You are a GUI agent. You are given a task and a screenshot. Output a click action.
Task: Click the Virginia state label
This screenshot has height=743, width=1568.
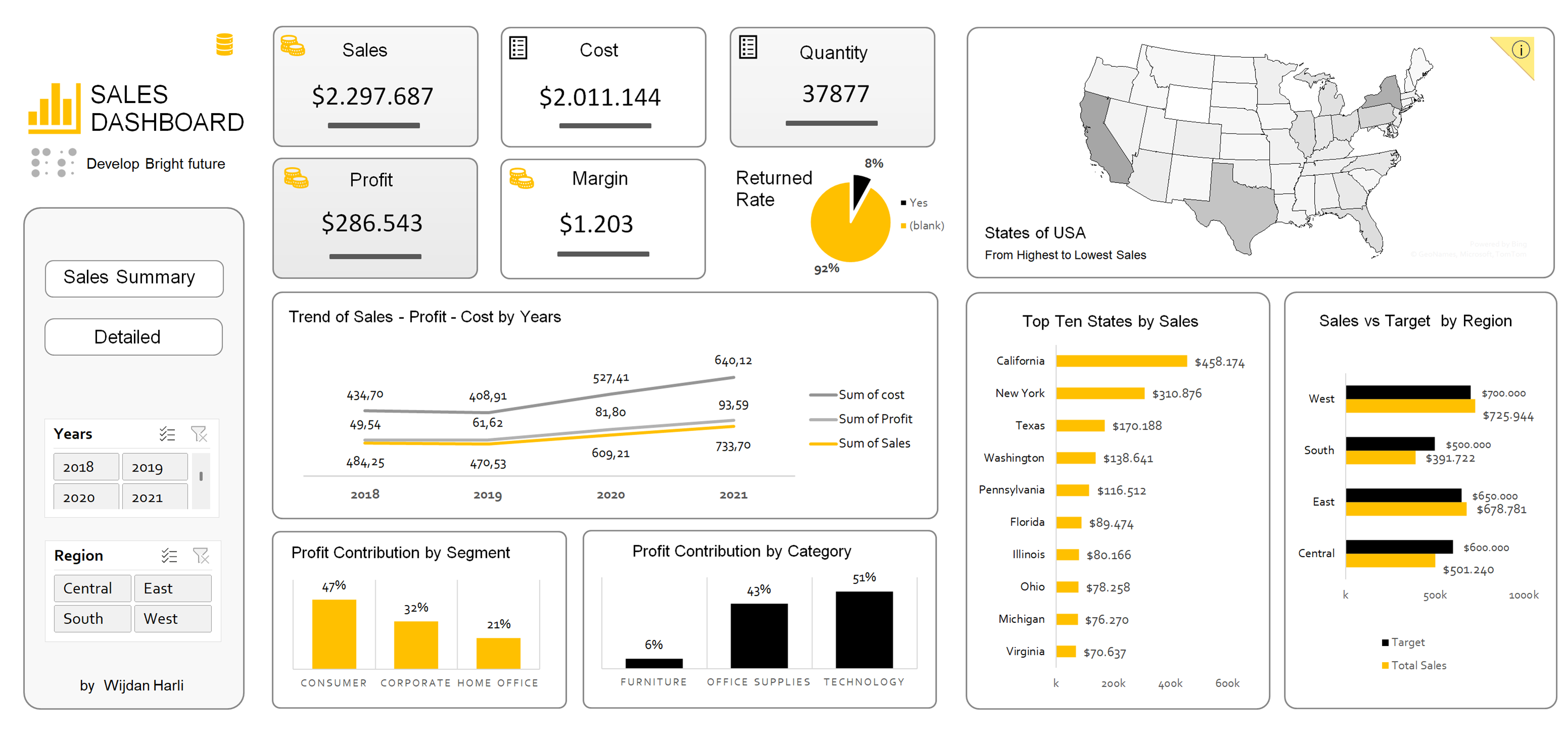click(1025, 651)
